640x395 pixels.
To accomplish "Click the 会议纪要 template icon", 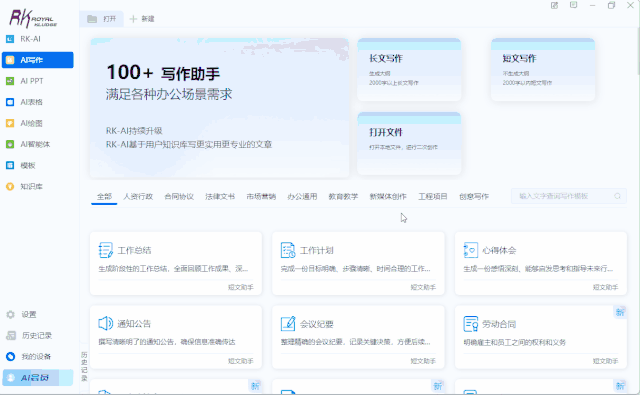I will [288, 324].
